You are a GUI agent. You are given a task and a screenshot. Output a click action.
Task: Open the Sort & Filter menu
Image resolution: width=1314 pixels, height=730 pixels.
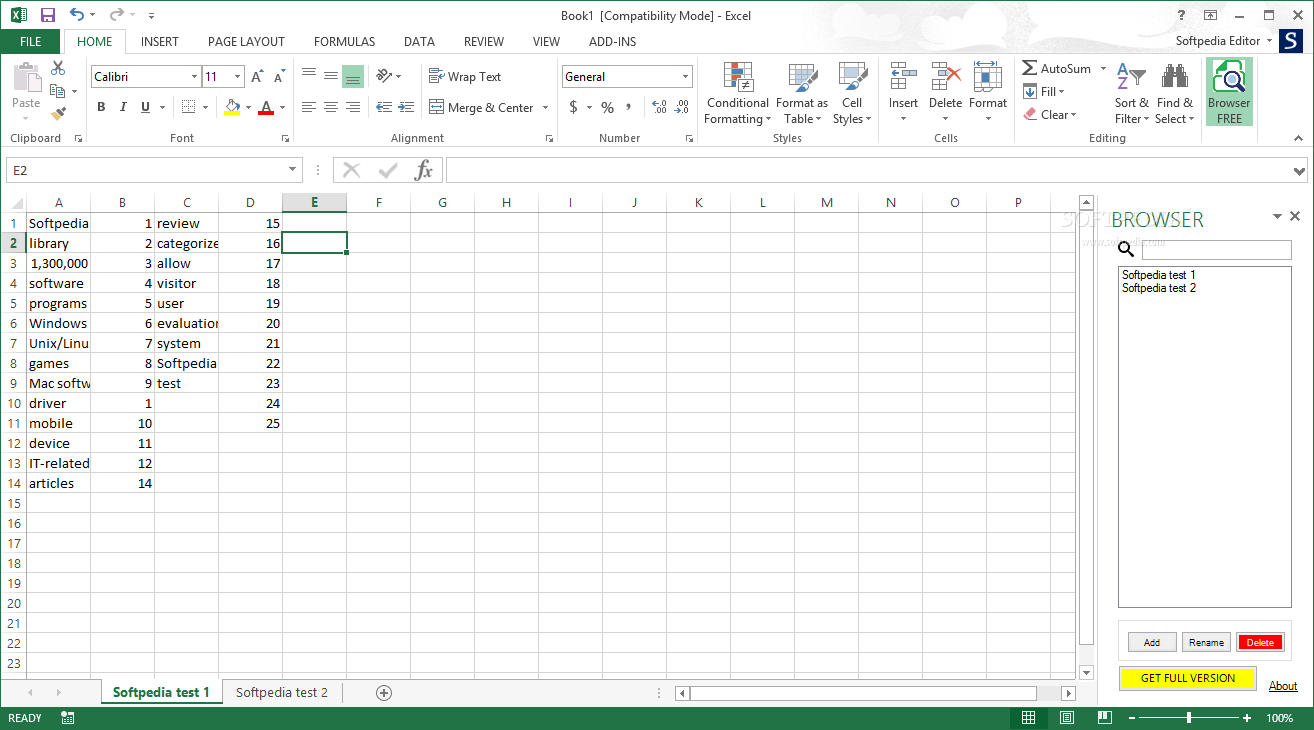point(1132,95)
